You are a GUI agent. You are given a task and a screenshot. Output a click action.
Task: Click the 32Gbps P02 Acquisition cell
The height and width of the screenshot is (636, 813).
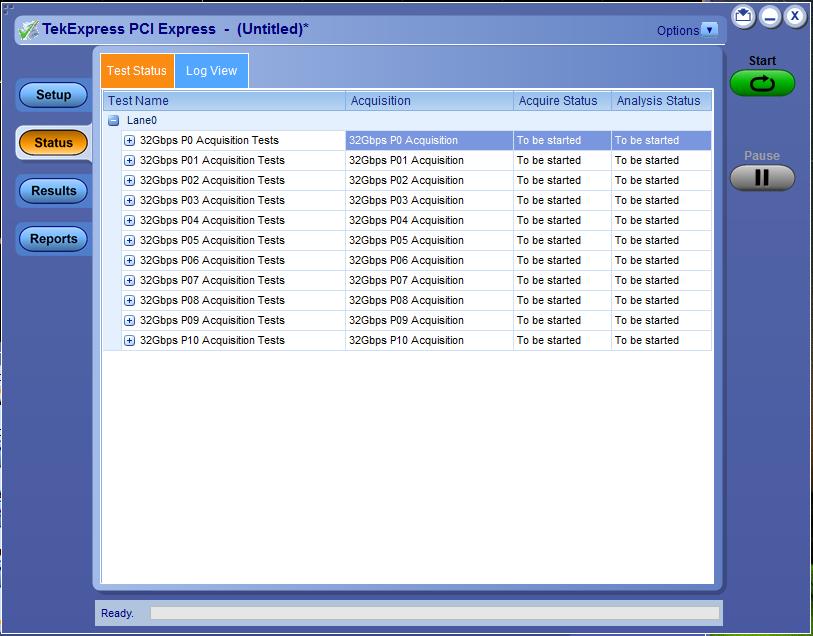(429, 180)
